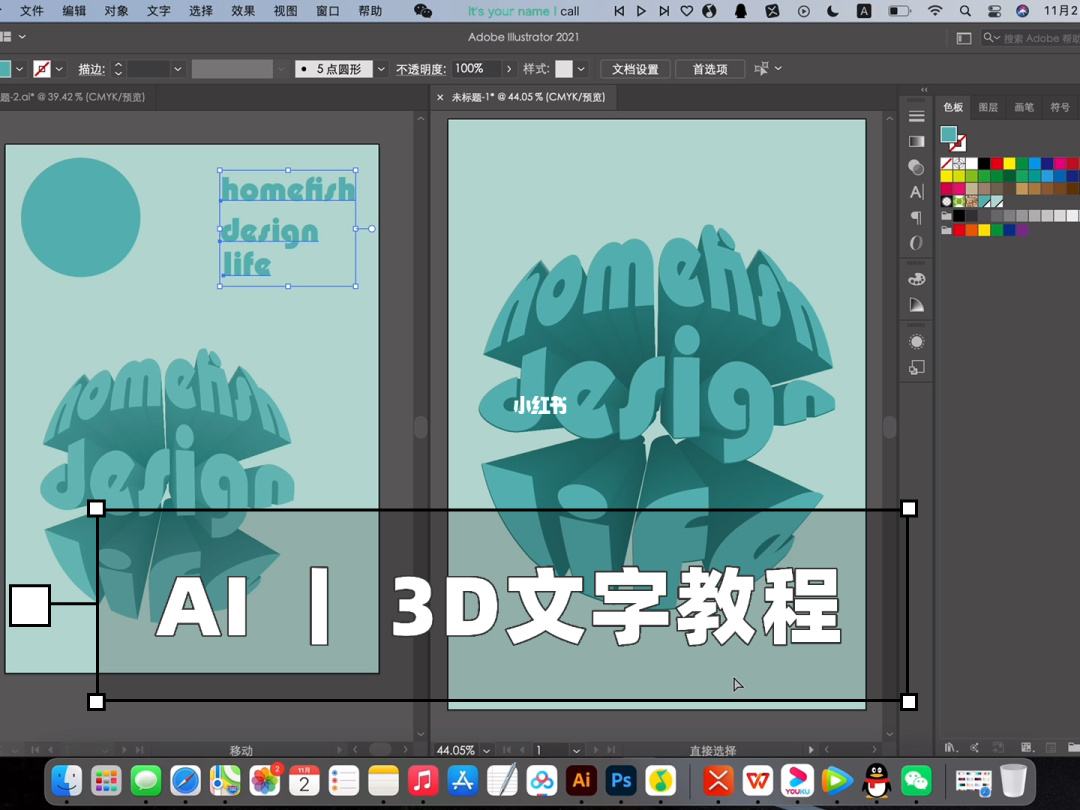Open the brush definition dropdown beside 5点圆形
Viewport: 1080px width, 810px height.
click(x=381, y=69)
